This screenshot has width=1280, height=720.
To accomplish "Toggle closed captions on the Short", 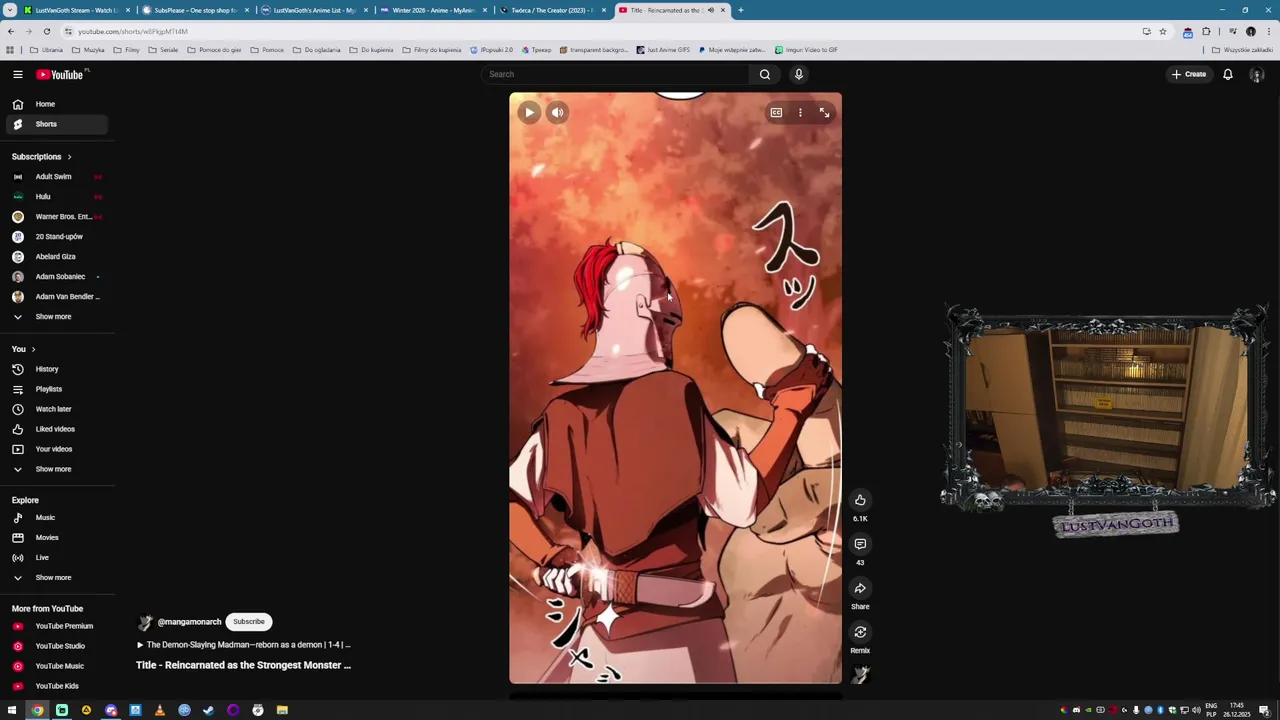I will (776, 113).
